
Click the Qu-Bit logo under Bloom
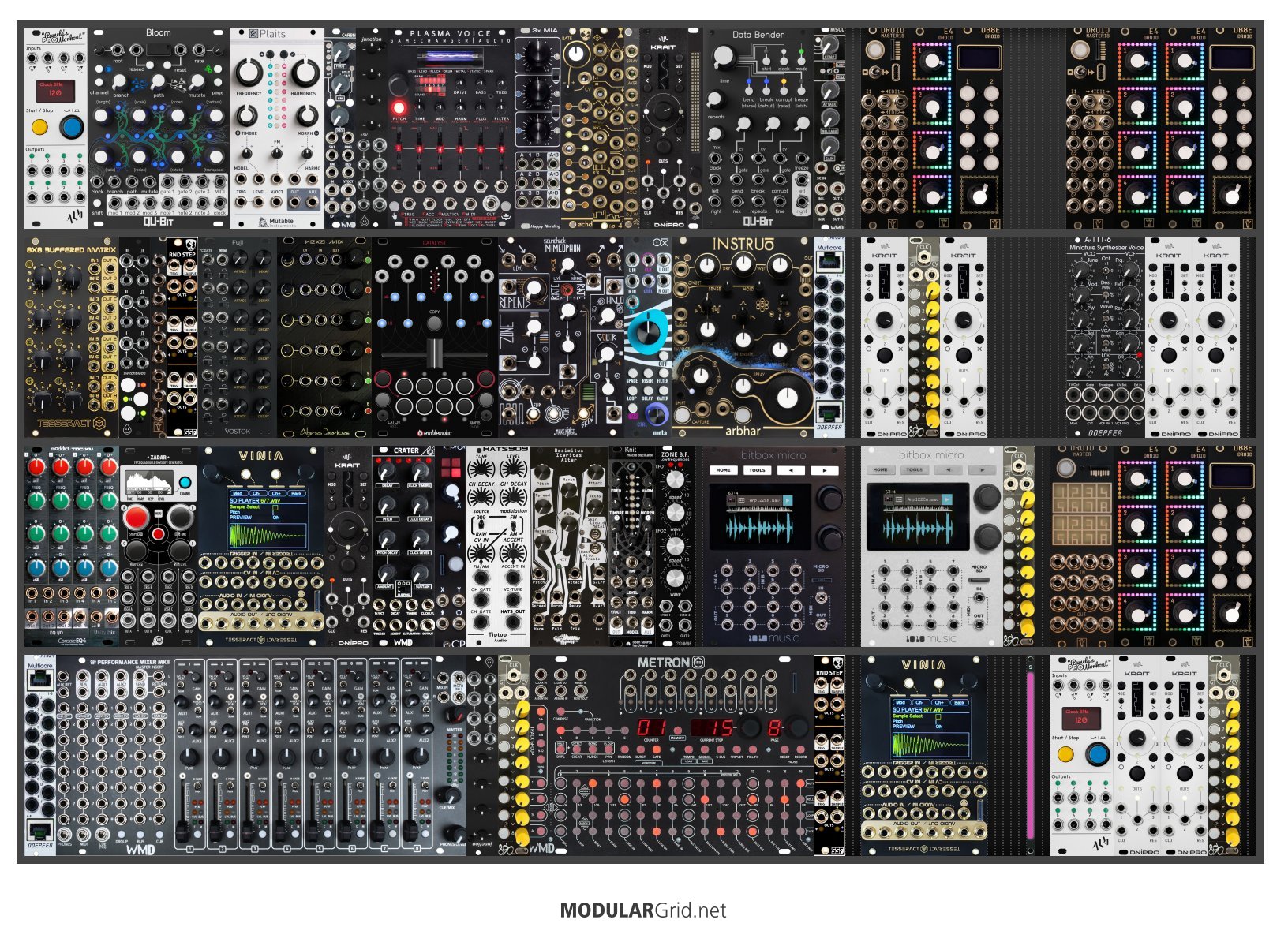(x=158, y=222)
